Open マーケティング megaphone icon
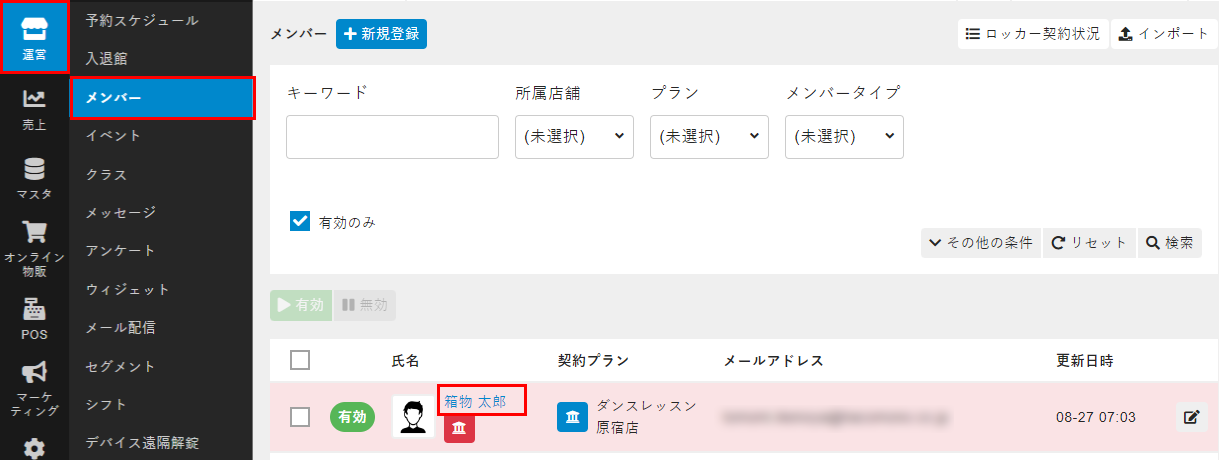Viewport: 1219px width, 460px height. [x=34, y=373]
